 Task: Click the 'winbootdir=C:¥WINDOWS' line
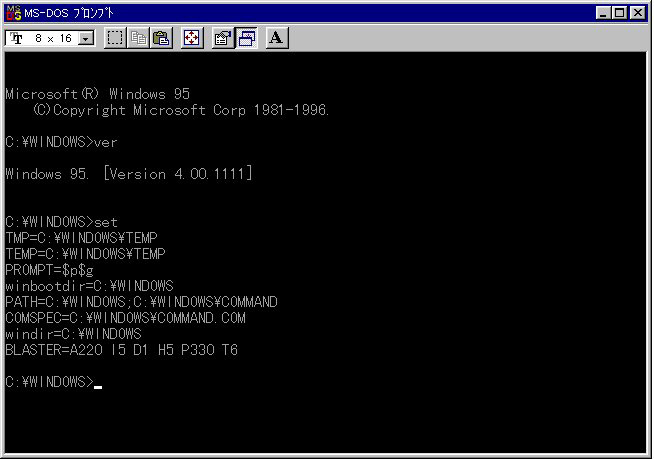(89, 286)
